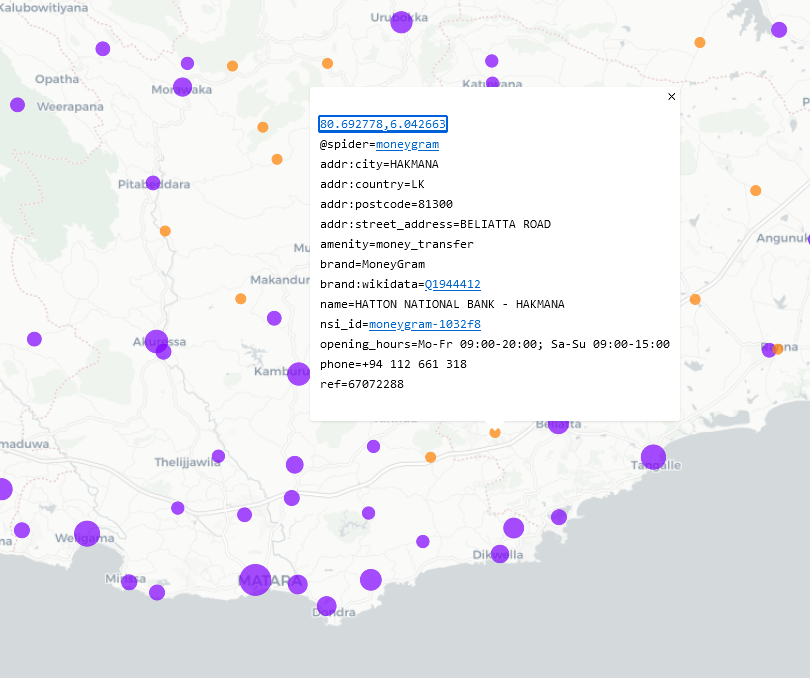Select the large purple marker at Akuressa

click(x=156, y=341)
